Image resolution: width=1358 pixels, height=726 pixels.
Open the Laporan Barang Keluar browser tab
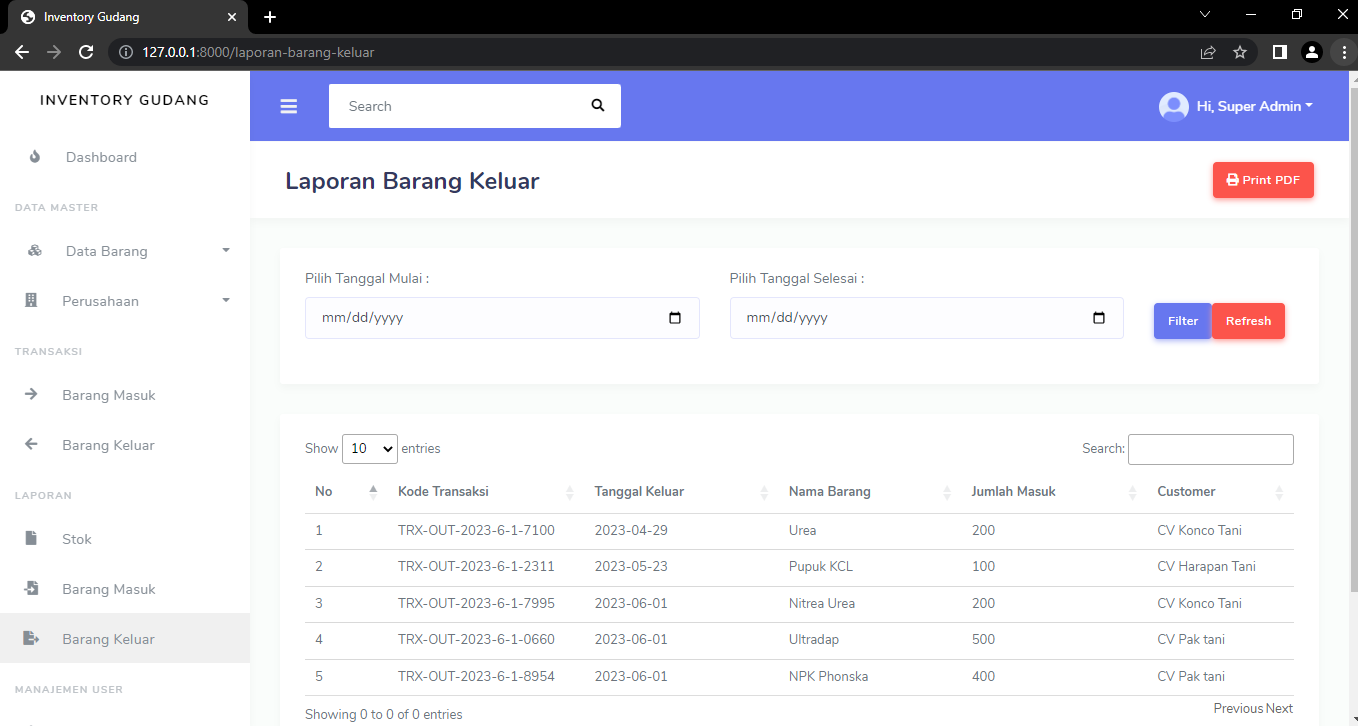(120, 17)
